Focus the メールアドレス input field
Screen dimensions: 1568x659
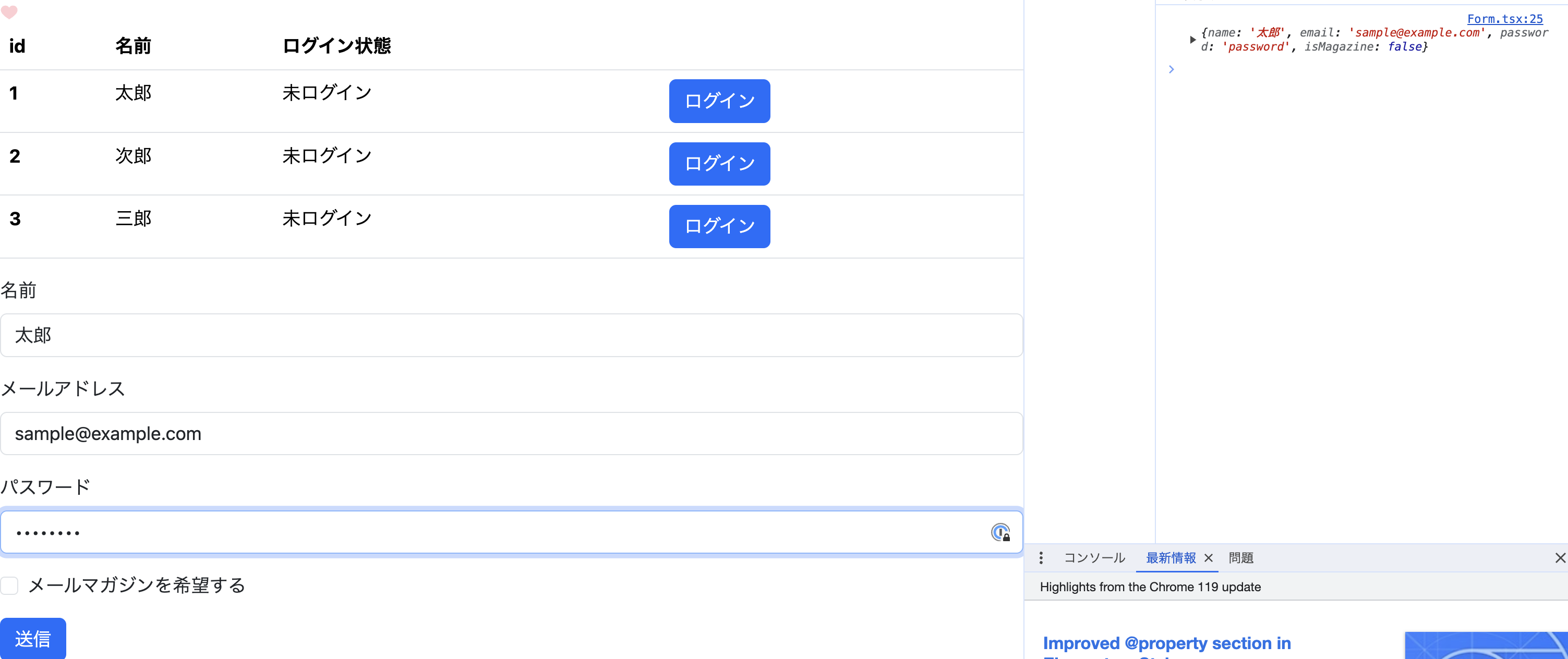click(x=511, y=433)
